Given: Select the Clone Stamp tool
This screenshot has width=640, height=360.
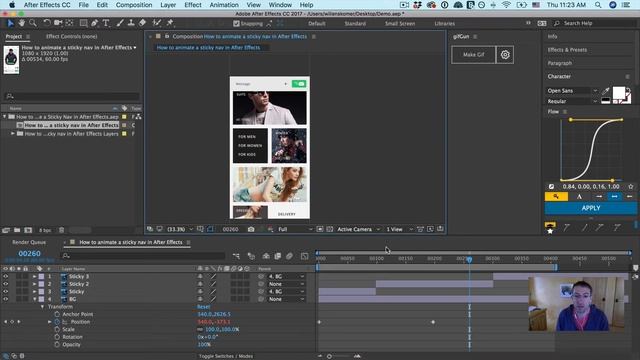Looking at the screenshot, I should coord(131,23).
